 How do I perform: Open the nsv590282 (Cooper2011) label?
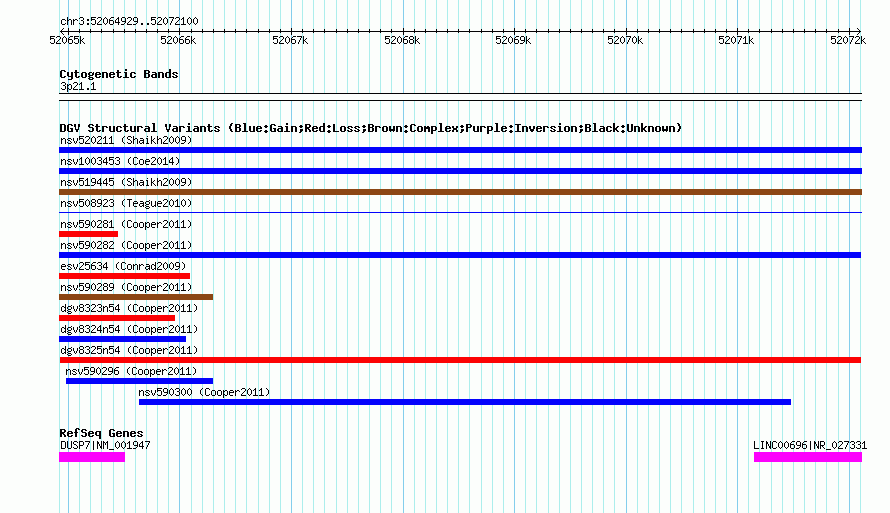click(x=126, y=245)
